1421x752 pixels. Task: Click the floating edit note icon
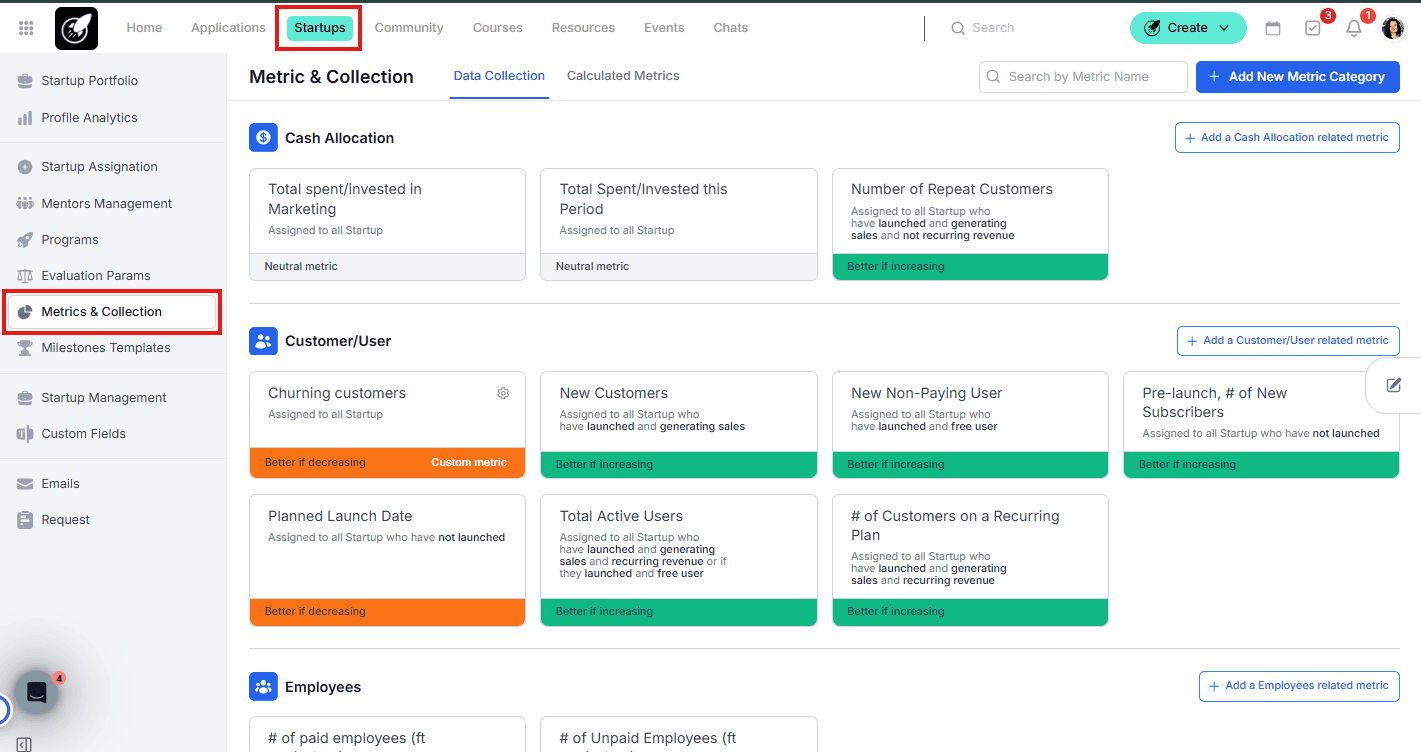tap(1394, 385)
